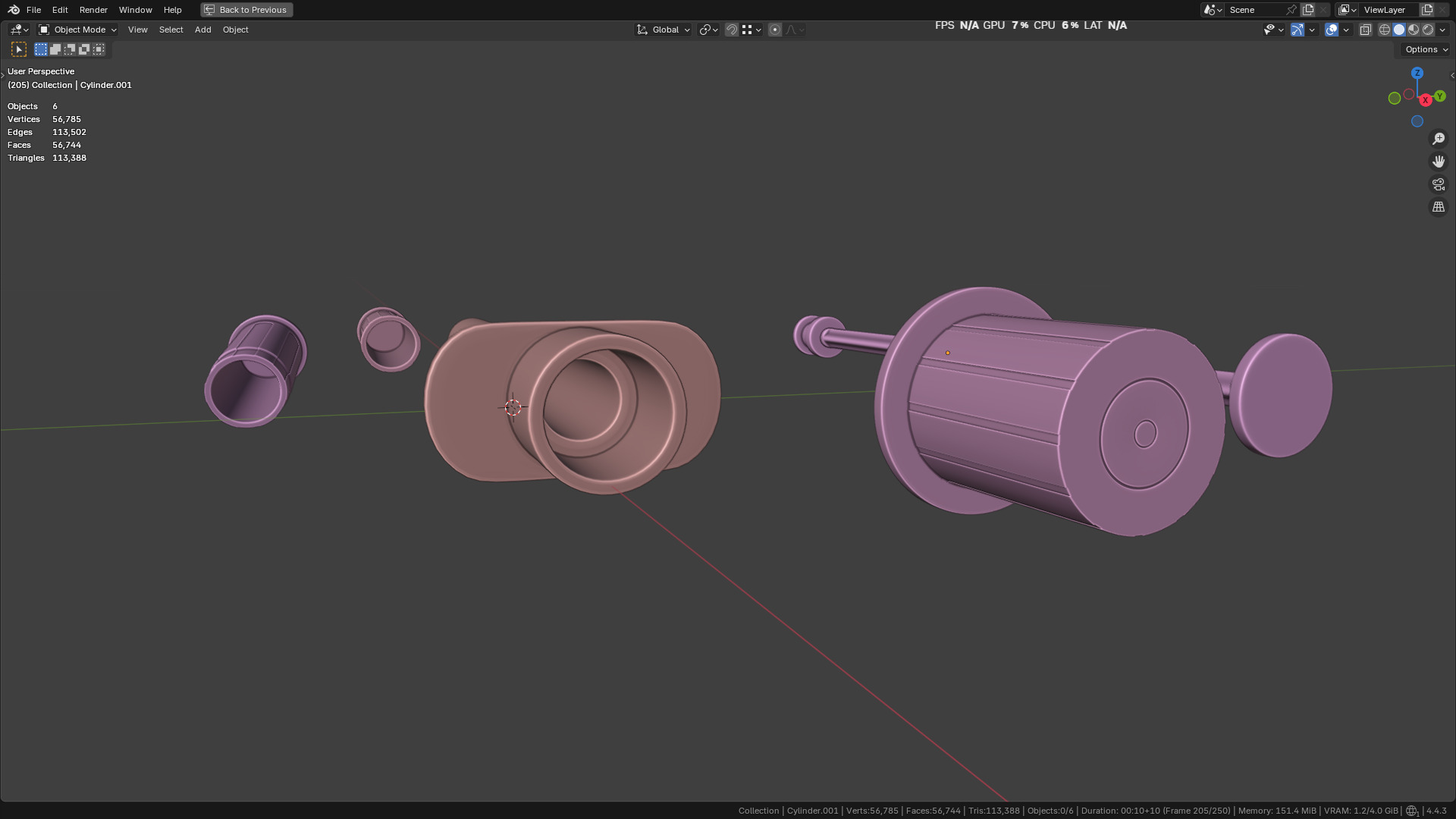Open Global transform orientation dropdown
The height and width of the screenshot is (819, 1456).
(x=664, y=30)
